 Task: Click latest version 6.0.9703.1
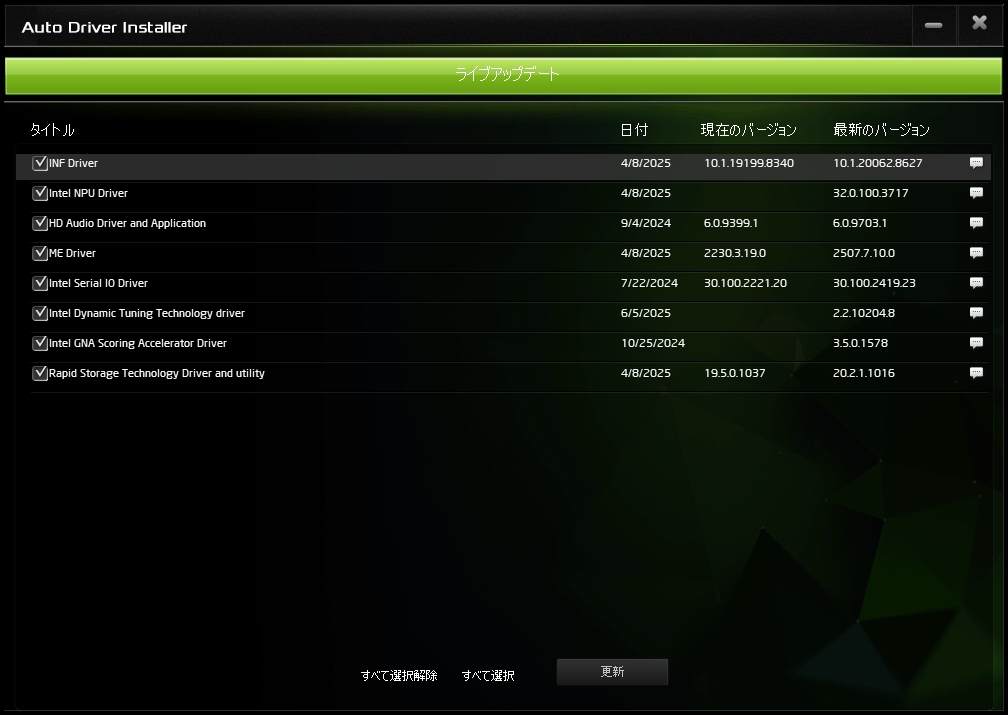click(x=860, y=223)
